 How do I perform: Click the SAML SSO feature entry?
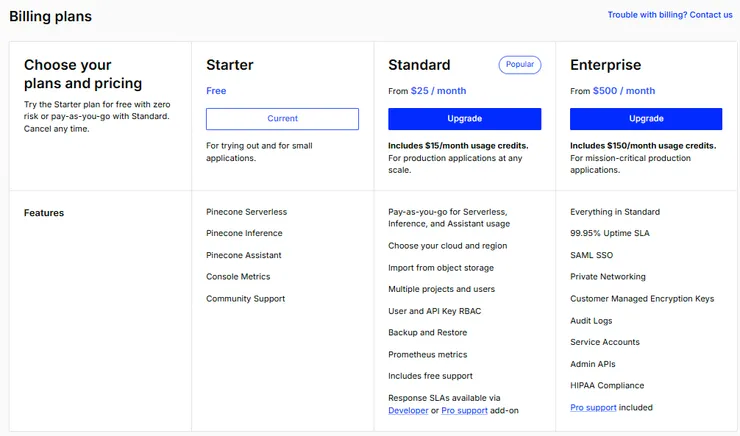click(591, 255)
